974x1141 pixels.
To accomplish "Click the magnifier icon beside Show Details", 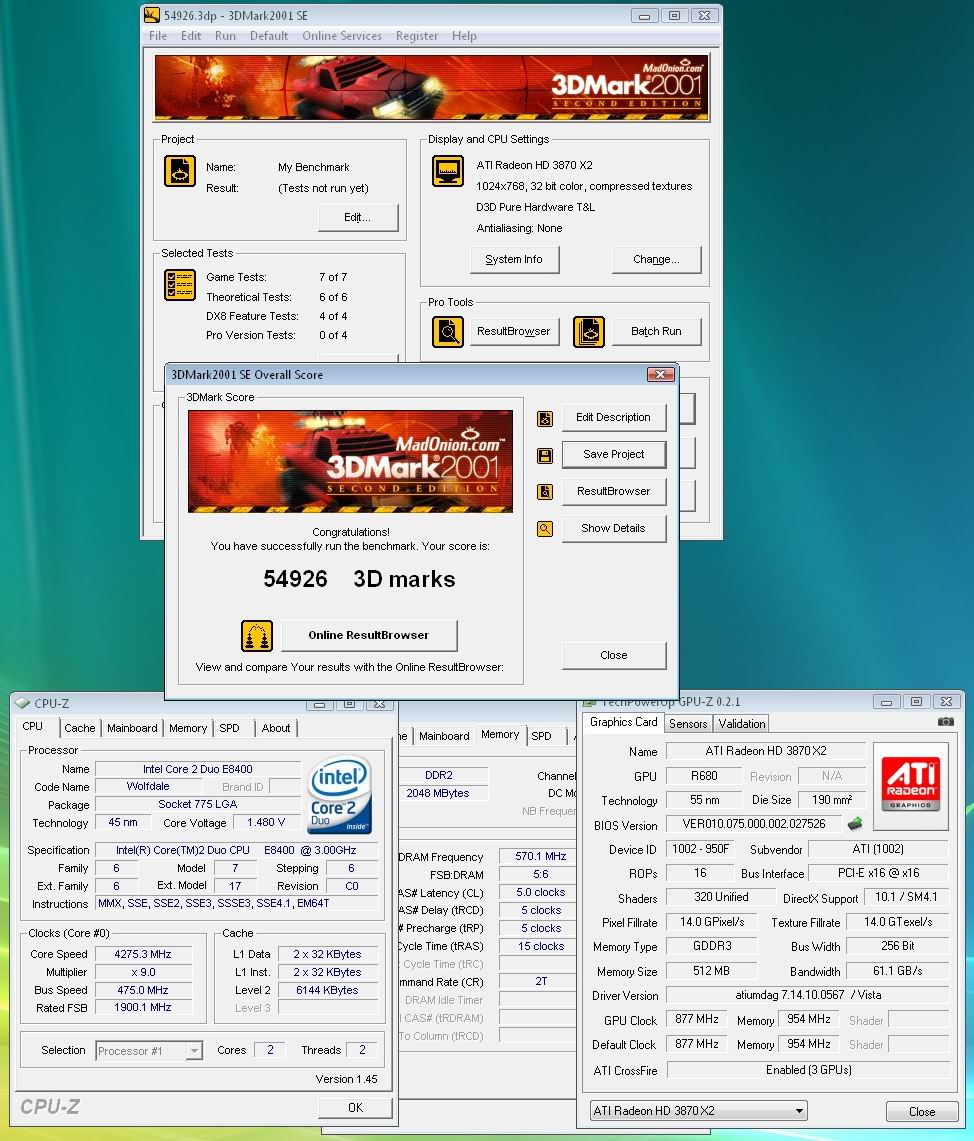I will tap(545, 529).
